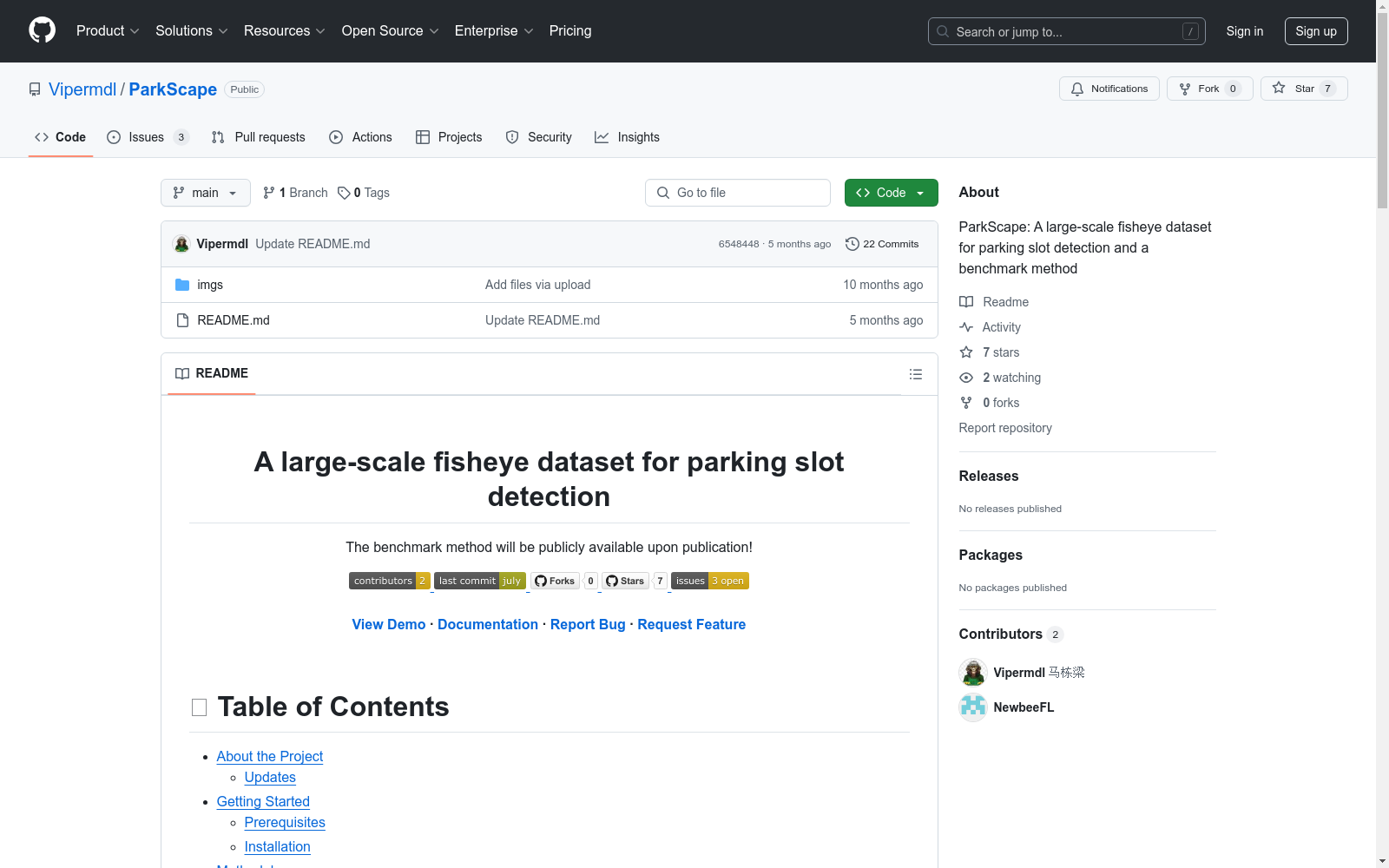Go to the Prerequisites section link

click(x=285, y=823)
